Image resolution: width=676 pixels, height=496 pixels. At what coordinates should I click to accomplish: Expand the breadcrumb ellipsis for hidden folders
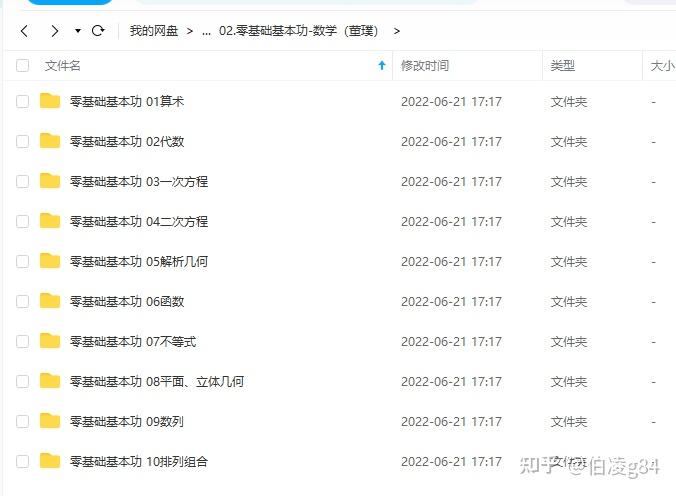(207, 32)
